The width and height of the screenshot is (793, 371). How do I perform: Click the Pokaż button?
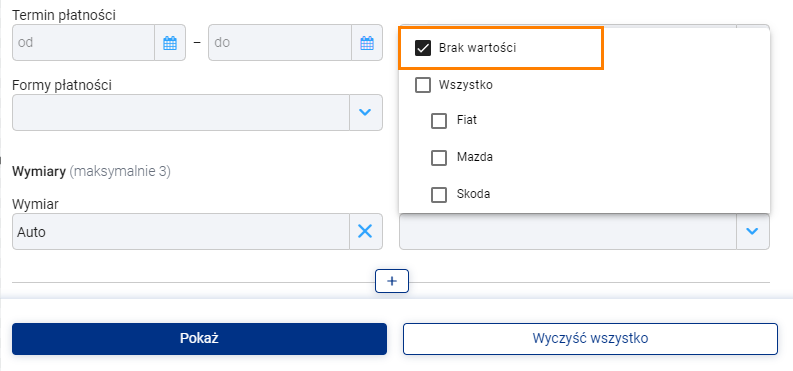click(199, 339)
